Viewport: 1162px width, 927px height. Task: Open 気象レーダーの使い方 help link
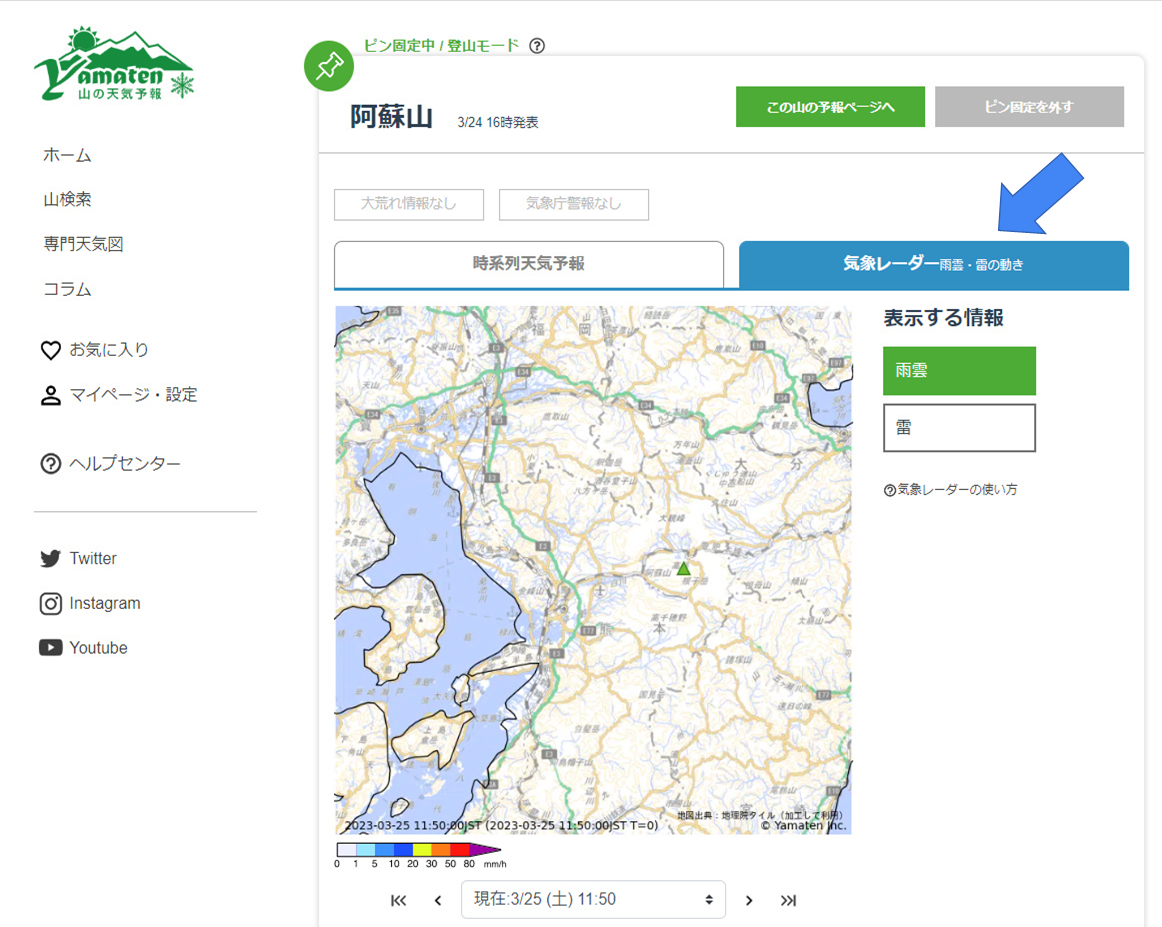pos(951,490)
